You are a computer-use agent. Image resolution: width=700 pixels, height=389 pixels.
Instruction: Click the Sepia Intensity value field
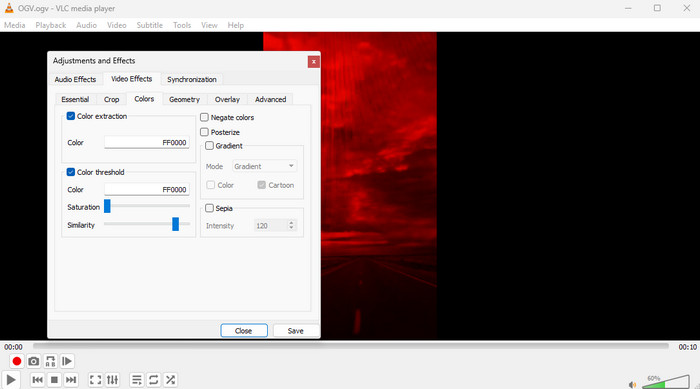[x=271, y=226]
